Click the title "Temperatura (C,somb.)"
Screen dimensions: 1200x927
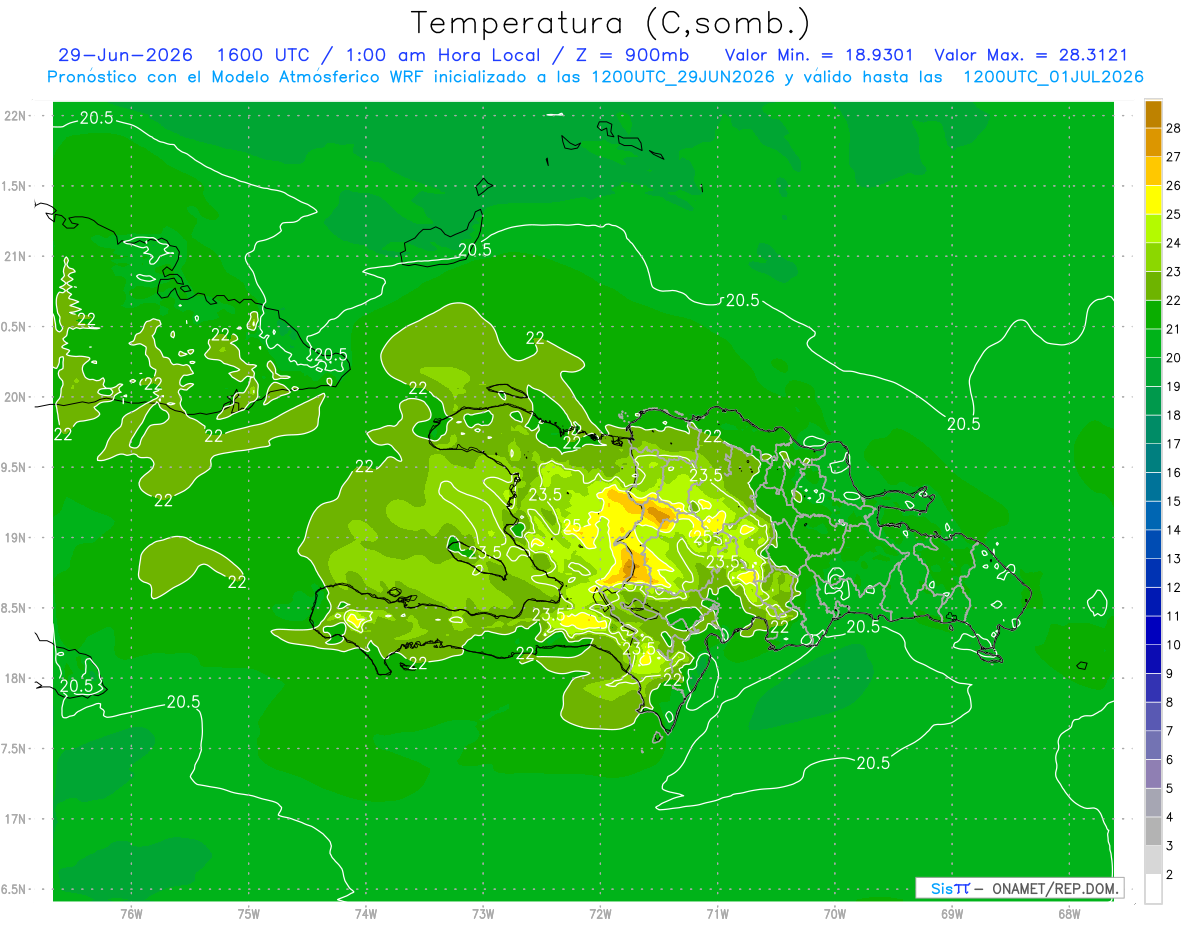[610, 22]
